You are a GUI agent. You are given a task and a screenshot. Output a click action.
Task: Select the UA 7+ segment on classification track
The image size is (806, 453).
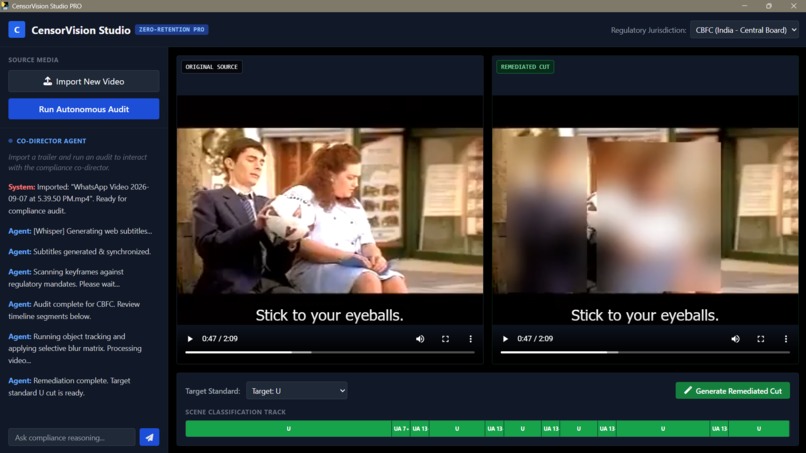(401, 429)
